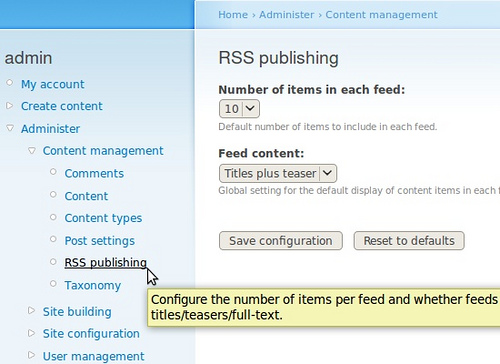This screenshot has height=364, width=500.
Task: Click Number of items in each feed label
Action: pyautogui.click(x=312, y=90)
